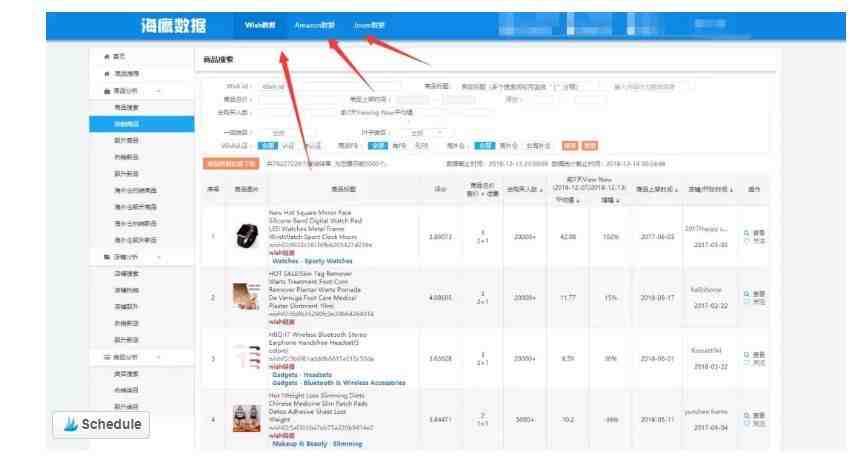Open Gadgets · Bluetooth & Wireless Accessories link

339,383
